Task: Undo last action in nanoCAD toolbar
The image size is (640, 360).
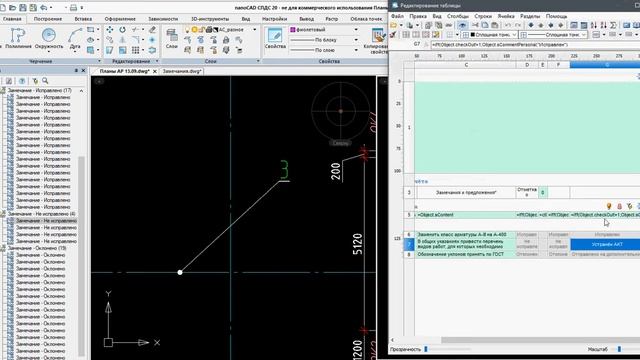Action: pyautogui.click(x=43, y=8)
